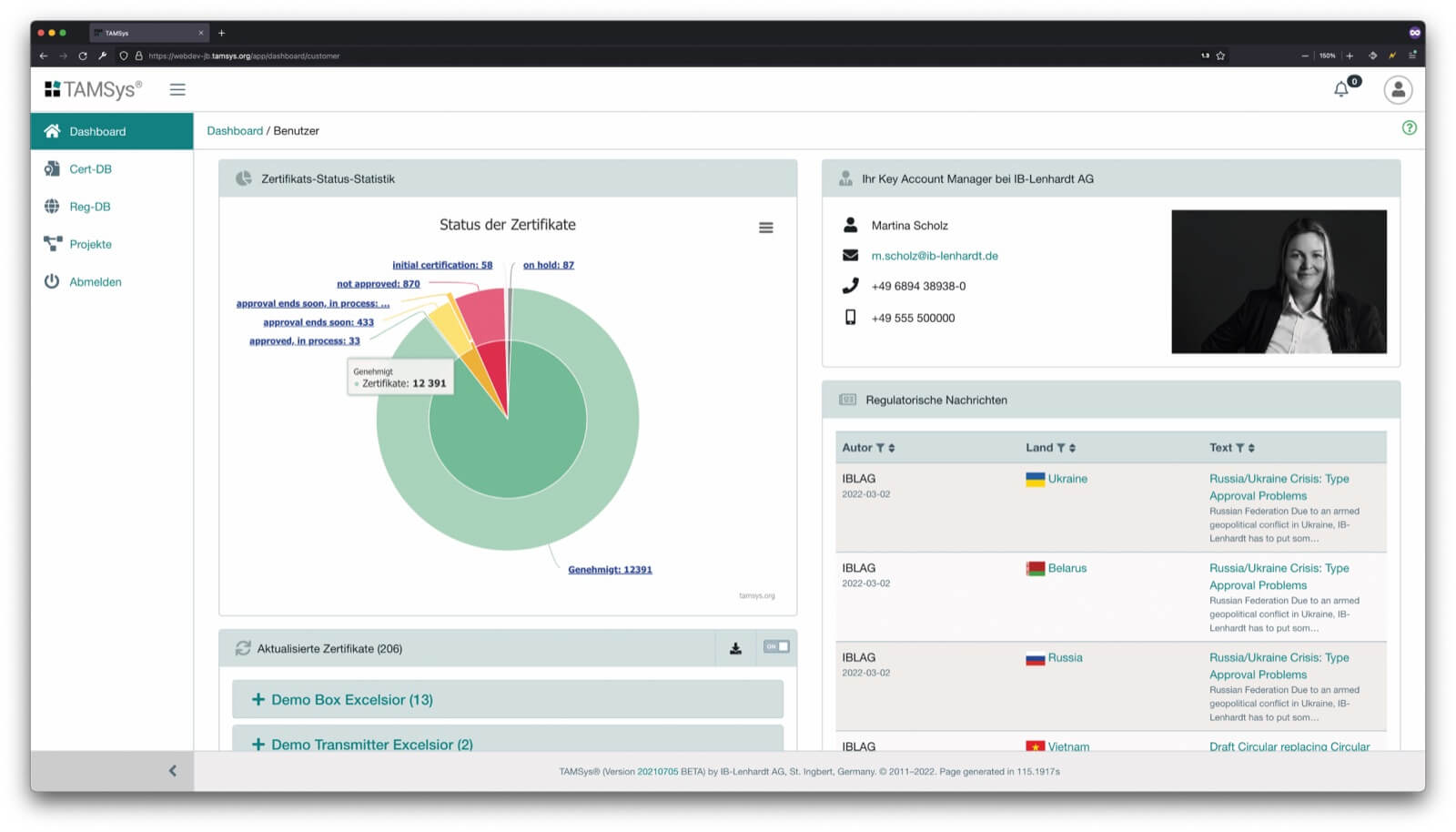Screen dimensions: 1456x832
Task: Click the 'Genehmigt: 12391' chart label
Action: pos(610,570)
